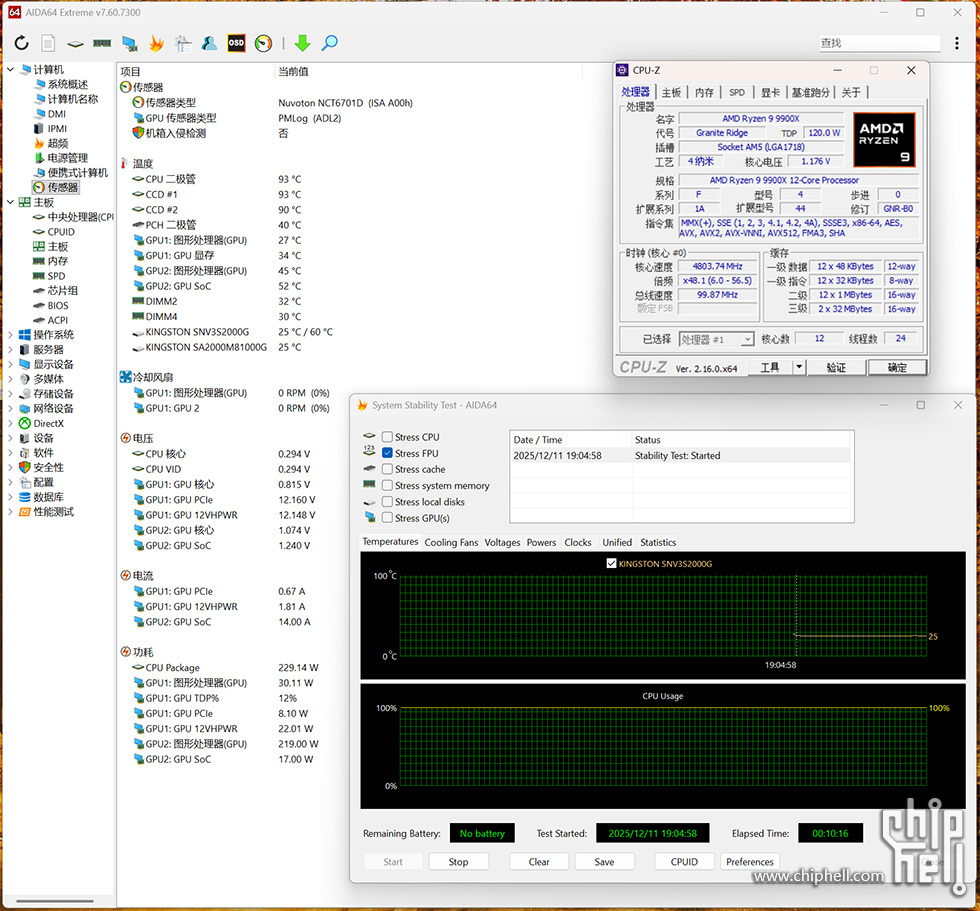
Task: Click the flame stability test toolbar icon
Action: point(156,43)
